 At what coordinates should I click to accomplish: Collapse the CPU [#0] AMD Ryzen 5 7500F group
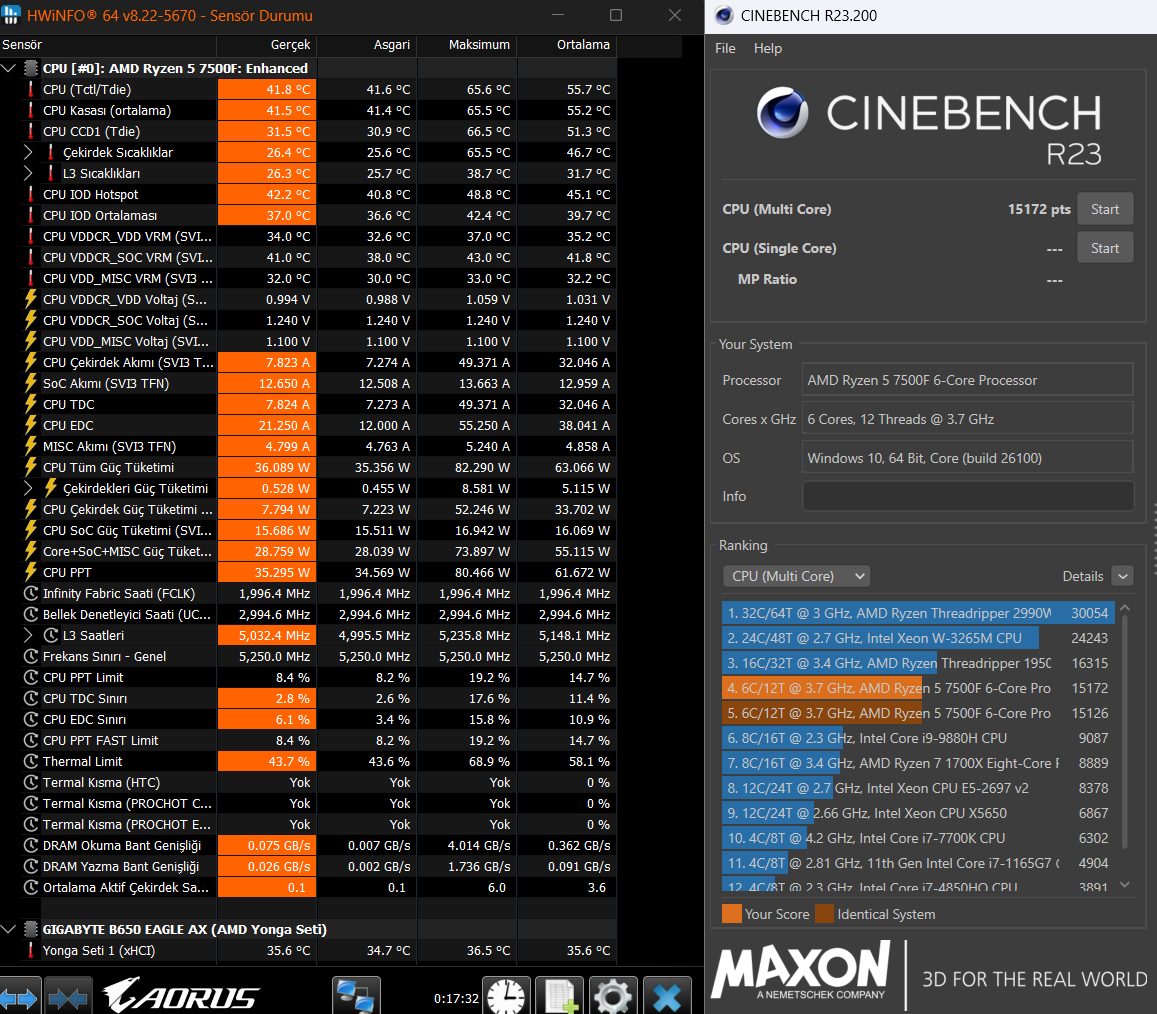[9, 68]
